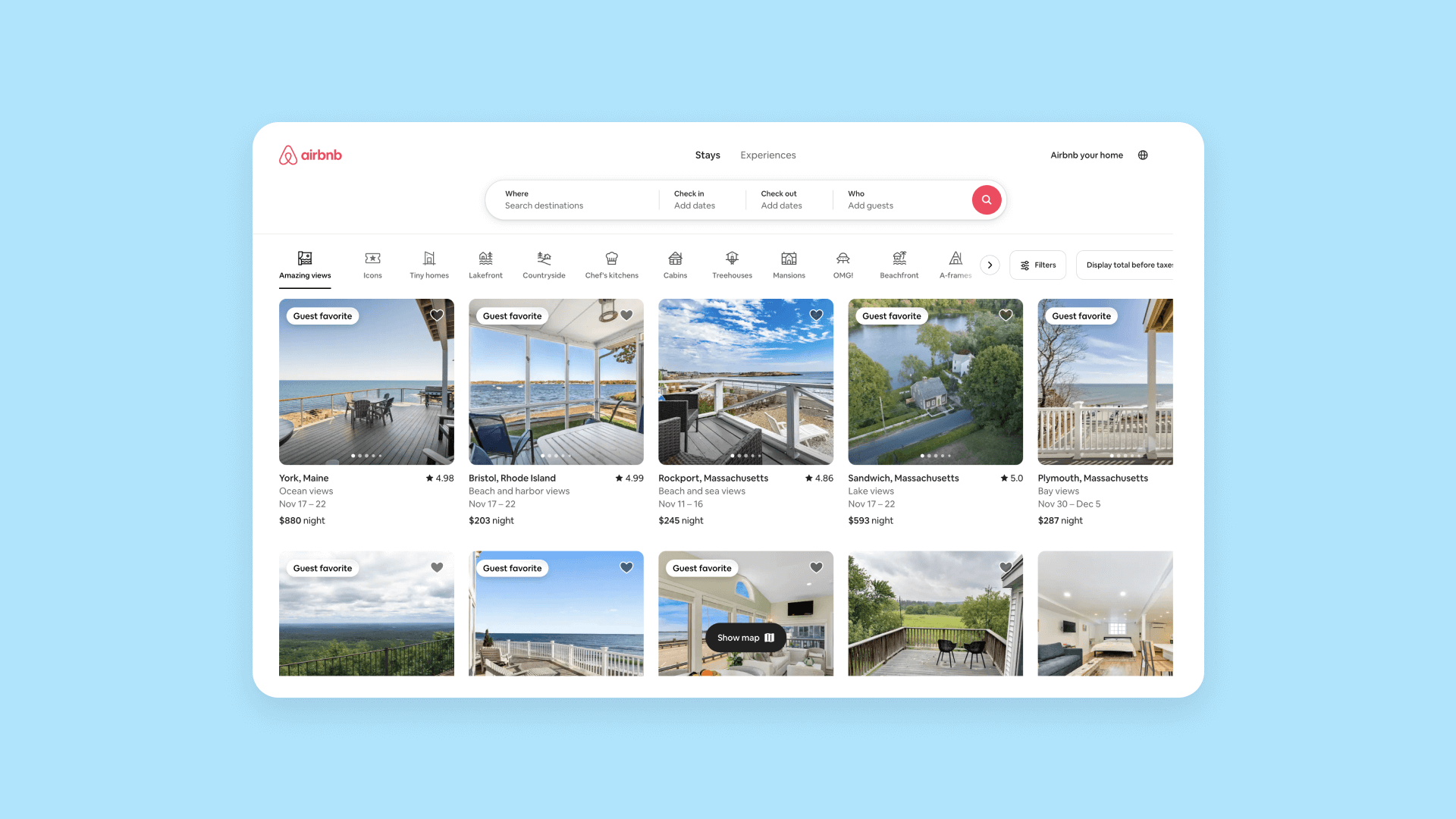Expand more categories with the right chevron
The width and height of the screenshot is (1456, 819).
[x=990, y=265]
